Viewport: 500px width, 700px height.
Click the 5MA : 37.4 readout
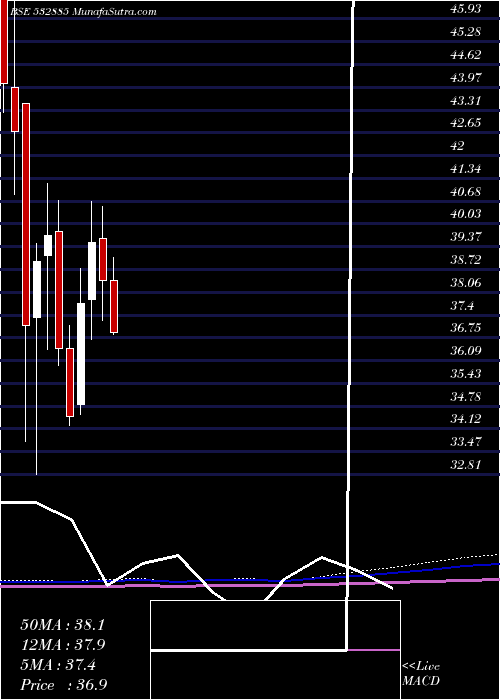coord(58,665)
